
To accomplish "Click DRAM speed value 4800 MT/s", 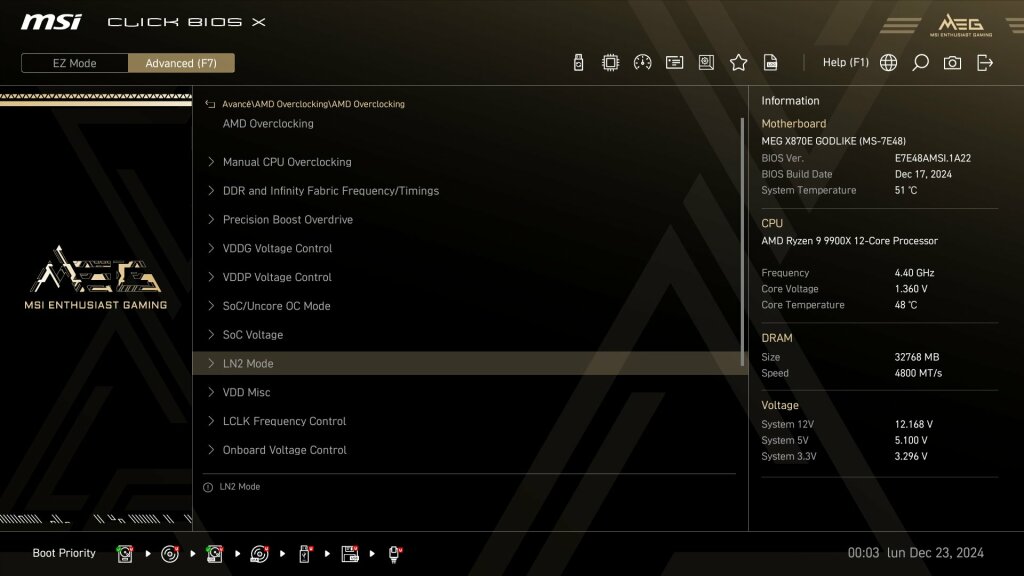I will (918, 374).
